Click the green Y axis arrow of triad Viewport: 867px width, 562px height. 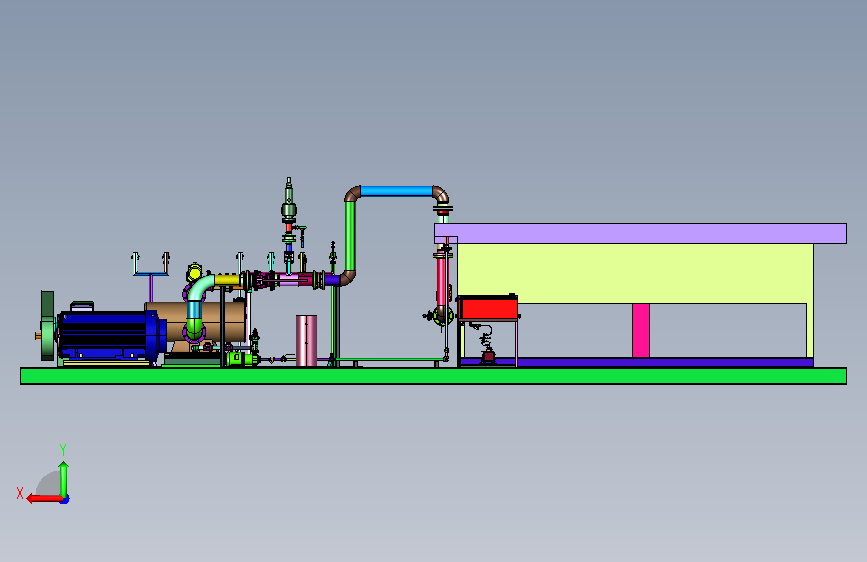(x=64, y=479)
